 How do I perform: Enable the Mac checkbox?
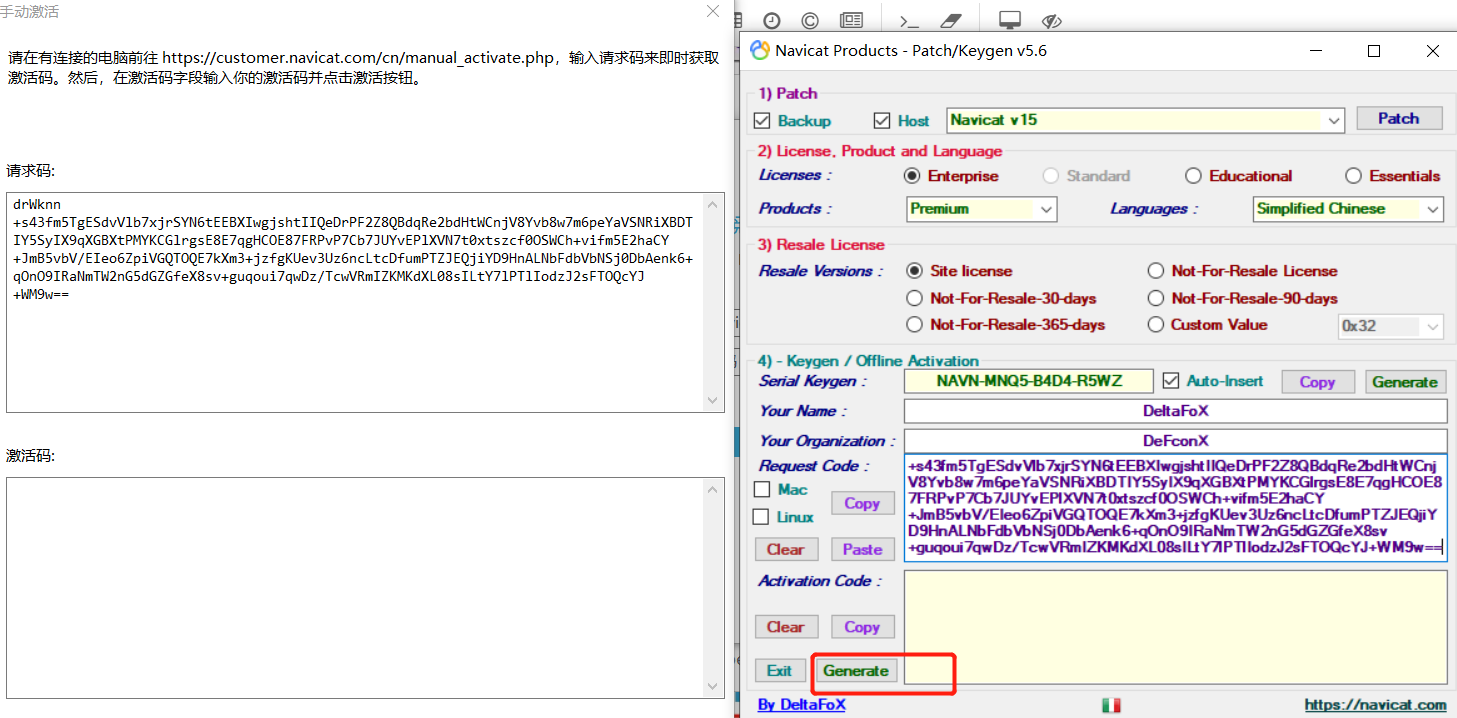point(762,489)
